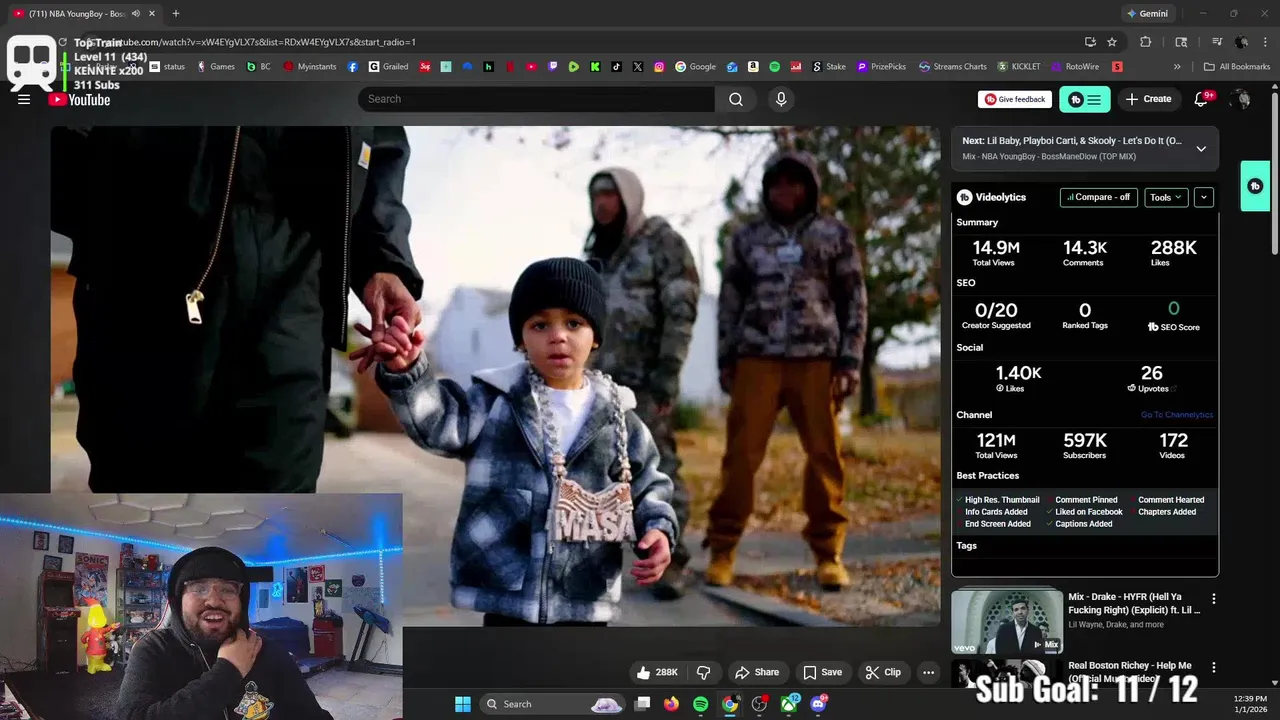Open the Myinstants bookmark

point(309,67)
